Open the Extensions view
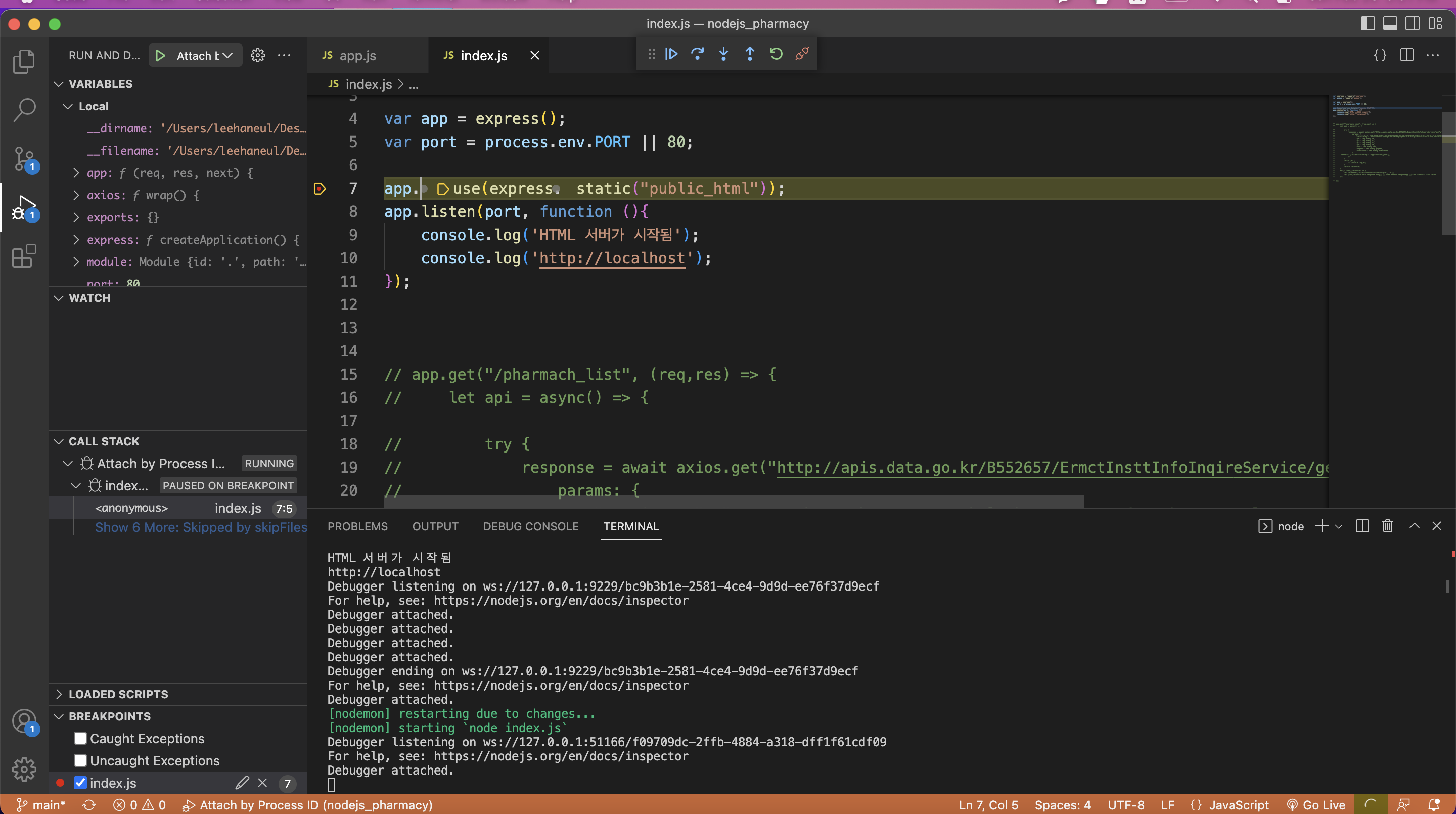The image size is (1456, 814). [x=24, y=257]
